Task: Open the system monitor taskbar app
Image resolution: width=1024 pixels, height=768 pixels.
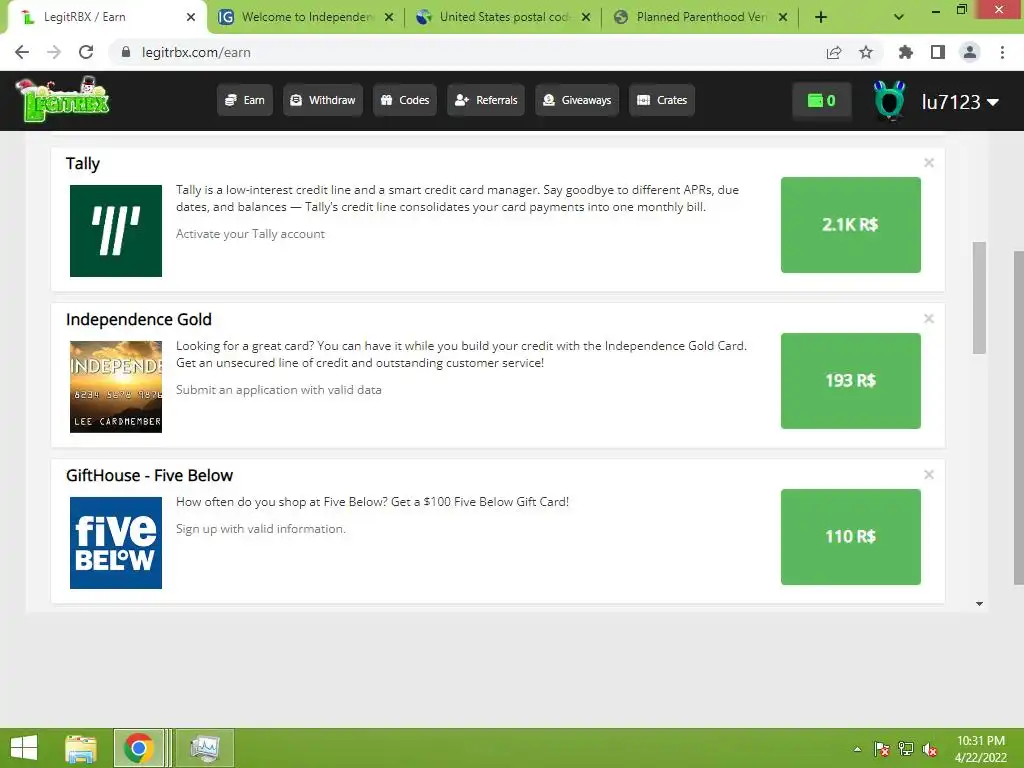Action: click(x=204, y=748)
